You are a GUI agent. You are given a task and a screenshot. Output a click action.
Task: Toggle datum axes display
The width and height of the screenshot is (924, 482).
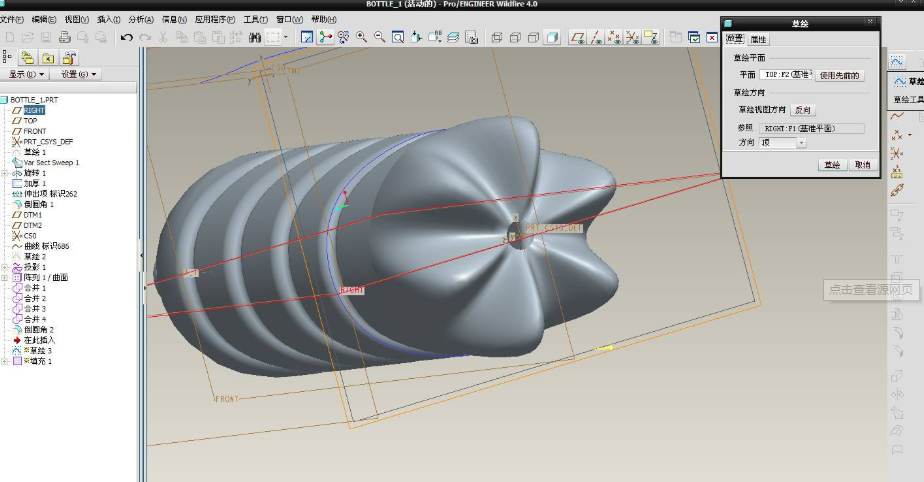point(596,37)
